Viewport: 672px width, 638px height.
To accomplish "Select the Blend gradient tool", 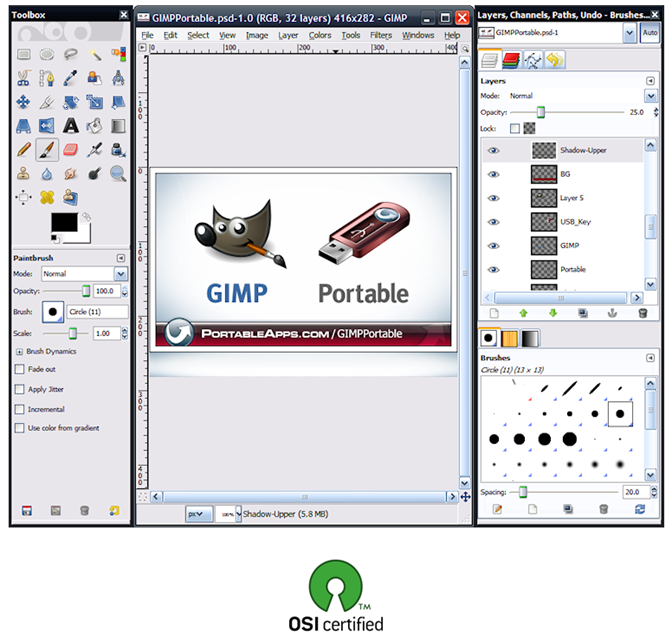I will click(118, 126).
